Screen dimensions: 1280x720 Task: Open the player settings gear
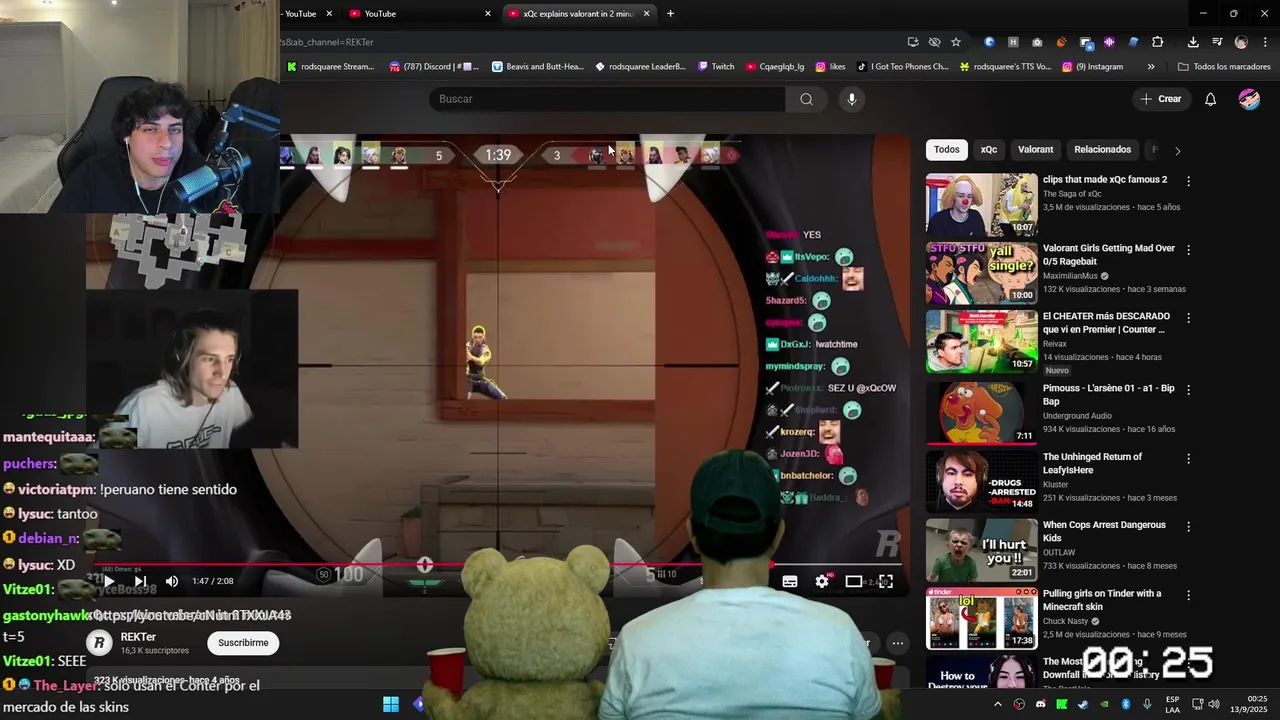tap(822, 581)
